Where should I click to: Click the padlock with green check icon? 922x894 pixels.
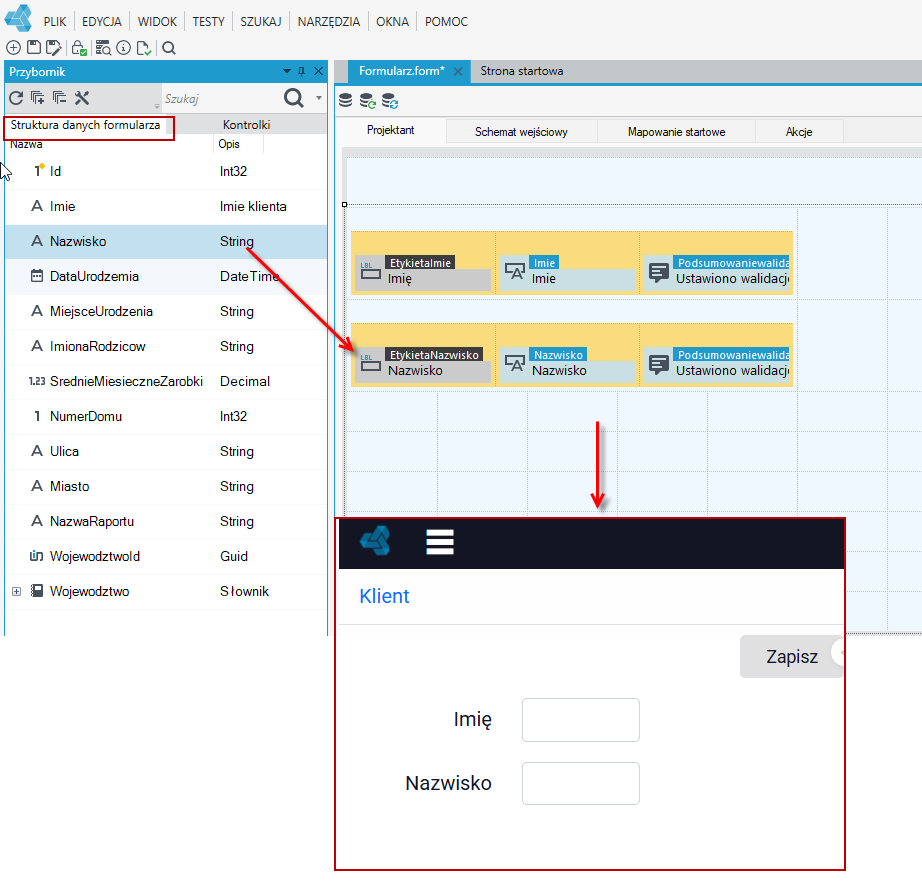click(x=79, y=48)
